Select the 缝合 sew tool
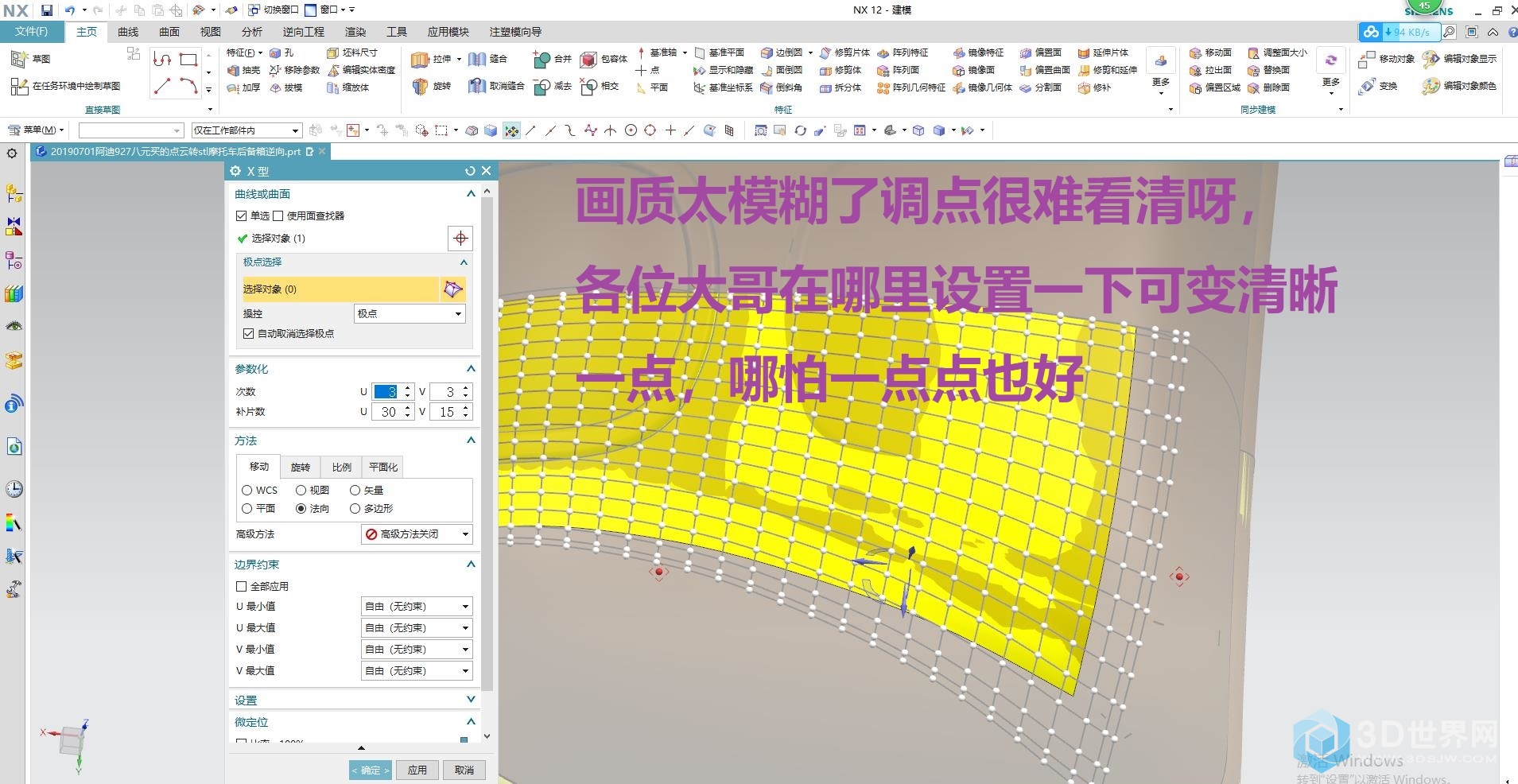1518x784 pixels. (x=488, y=59)
